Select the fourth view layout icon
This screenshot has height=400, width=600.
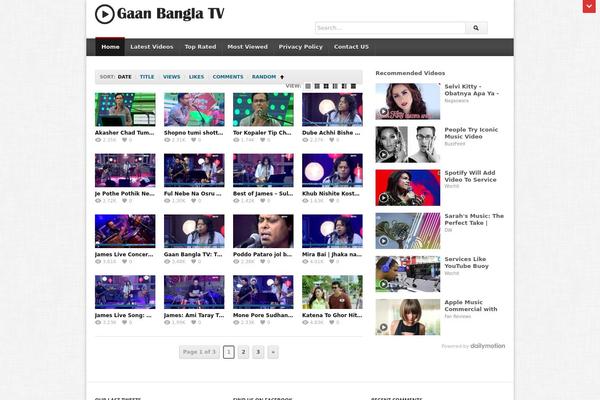(335, 86)
